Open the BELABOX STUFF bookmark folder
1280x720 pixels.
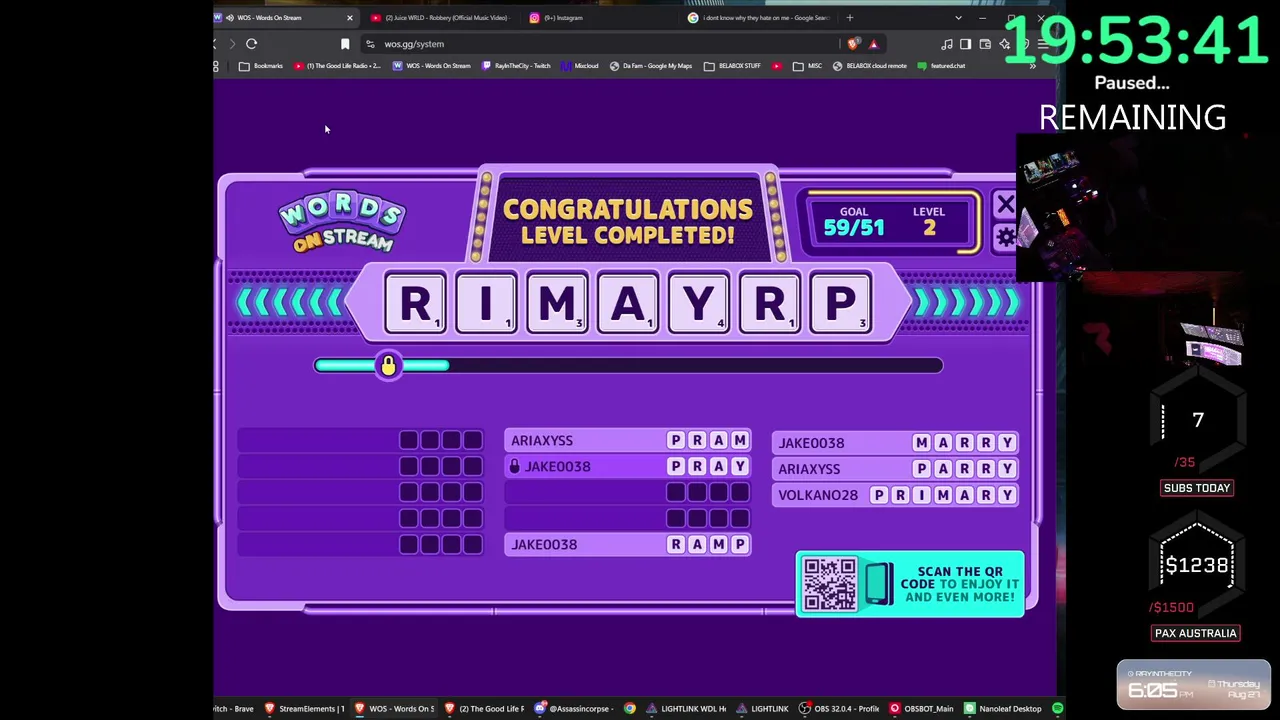[732, 66]
